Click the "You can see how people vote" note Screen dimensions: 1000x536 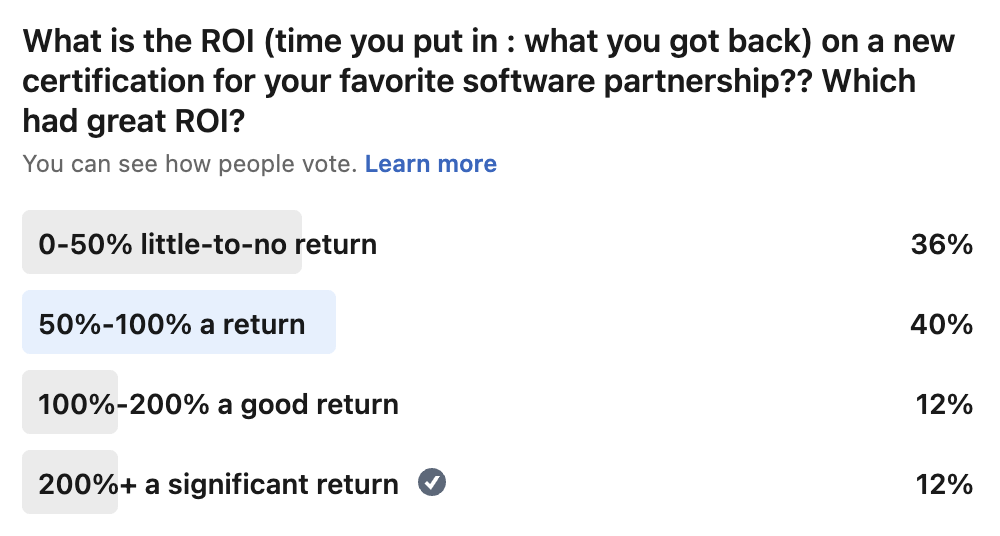click(x=189, y=164)
